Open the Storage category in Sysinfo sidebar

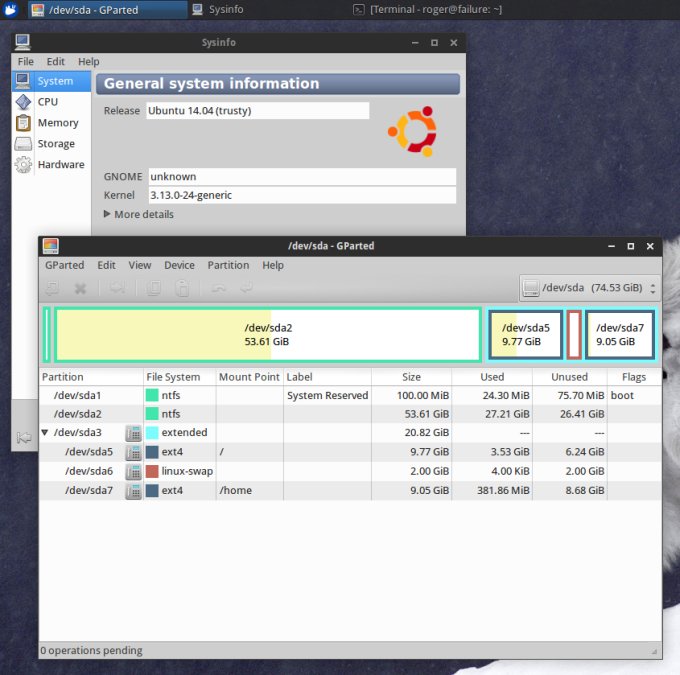point(51,144)
